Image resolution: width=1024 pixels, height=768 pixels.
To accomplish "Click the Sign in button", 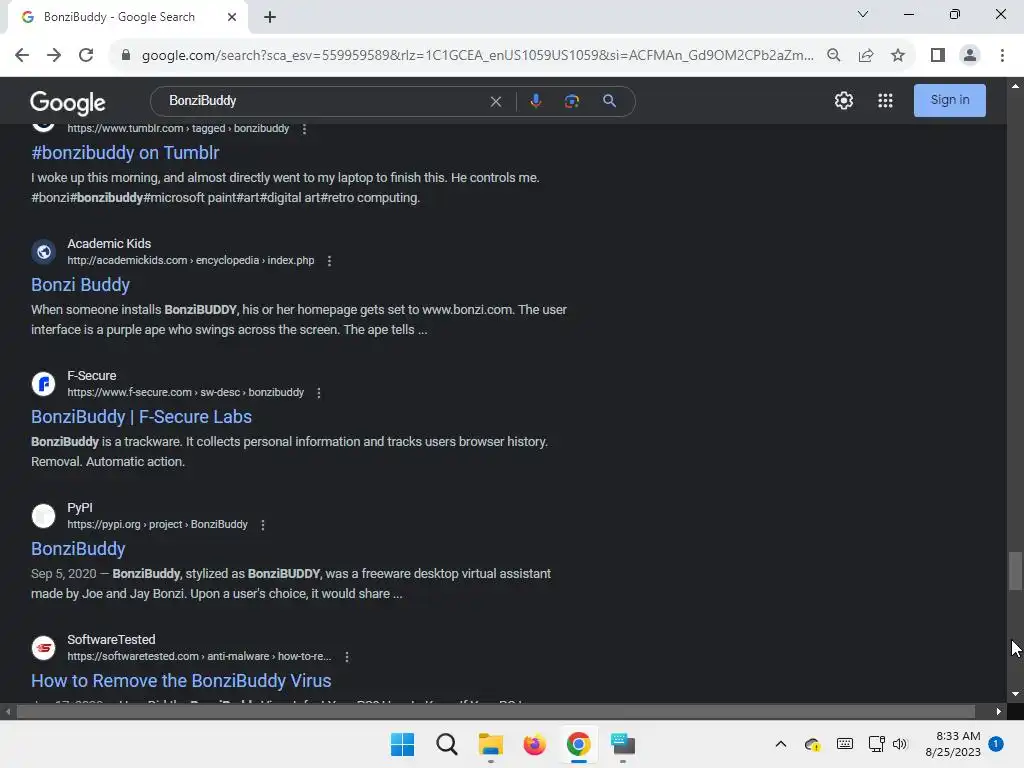I will point(950,100).
